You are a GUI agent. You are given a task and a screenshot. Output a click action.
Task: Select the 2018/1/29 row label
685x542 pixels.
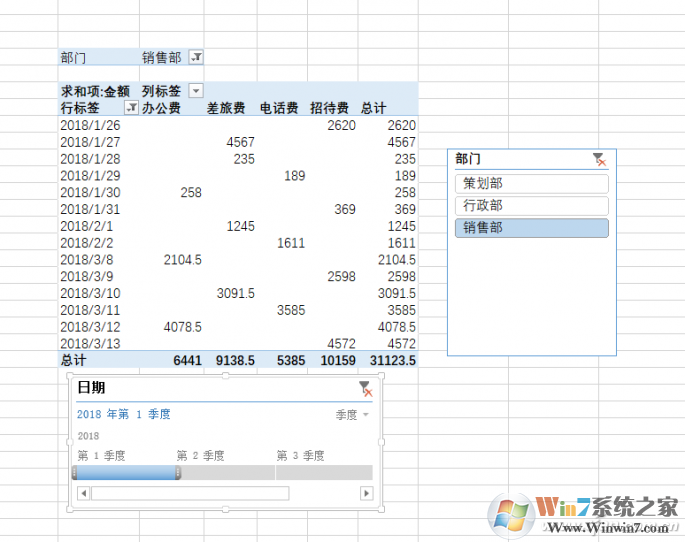click(x=90, y=176)
